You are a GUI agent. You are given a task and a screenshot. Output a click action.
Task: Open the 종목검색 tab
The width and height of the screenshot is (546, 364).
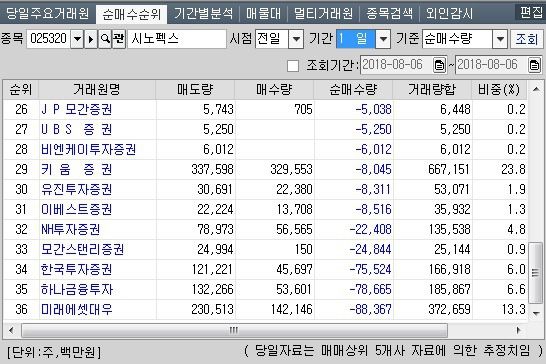[x=389, y=14]
